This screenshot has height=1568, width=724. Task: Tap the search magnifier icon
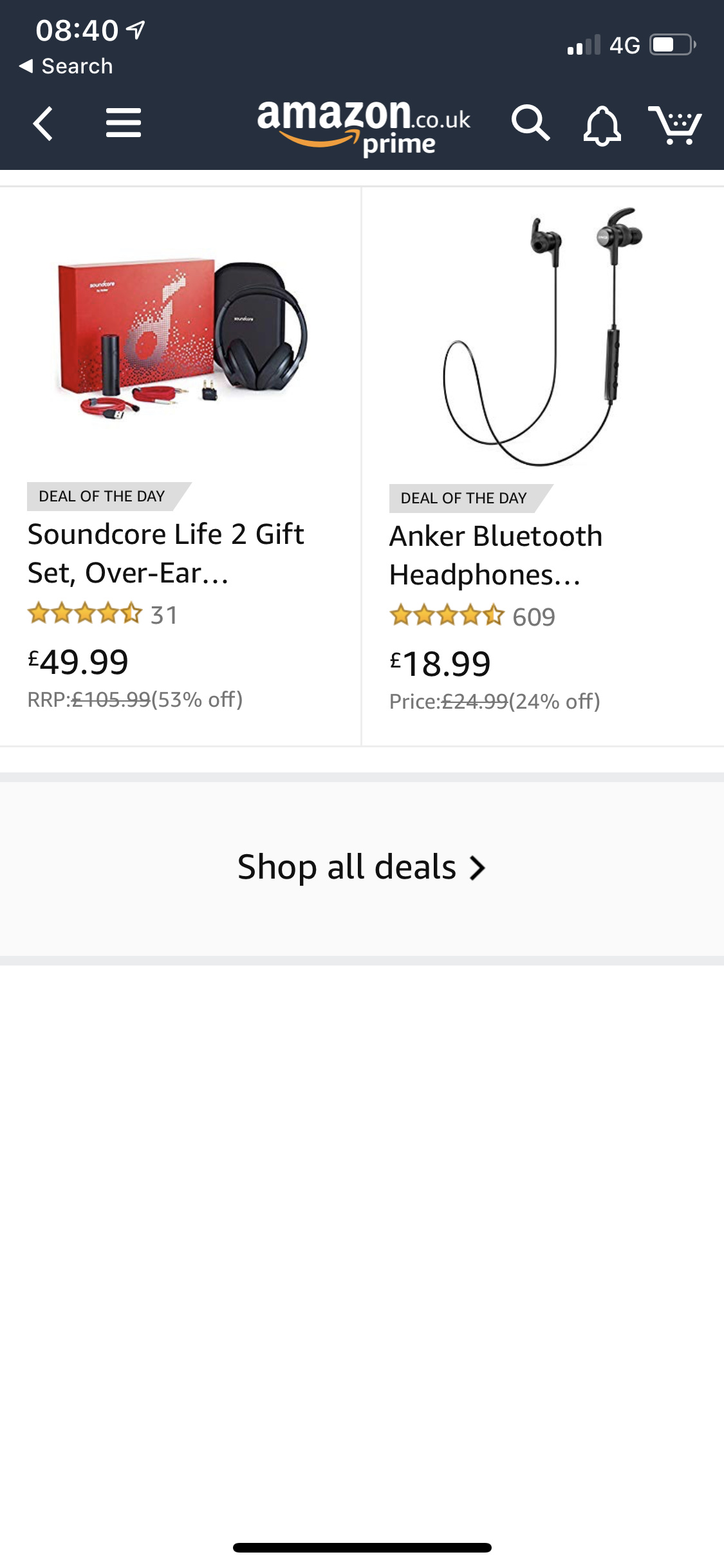click(x=530, y=123)
